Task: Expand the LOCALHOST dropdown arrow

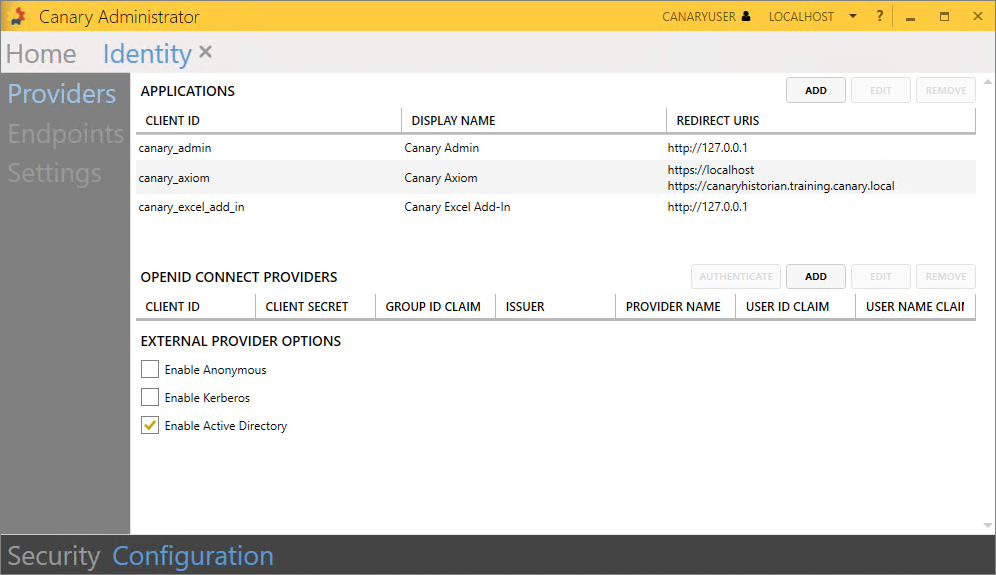Action: 853,17
